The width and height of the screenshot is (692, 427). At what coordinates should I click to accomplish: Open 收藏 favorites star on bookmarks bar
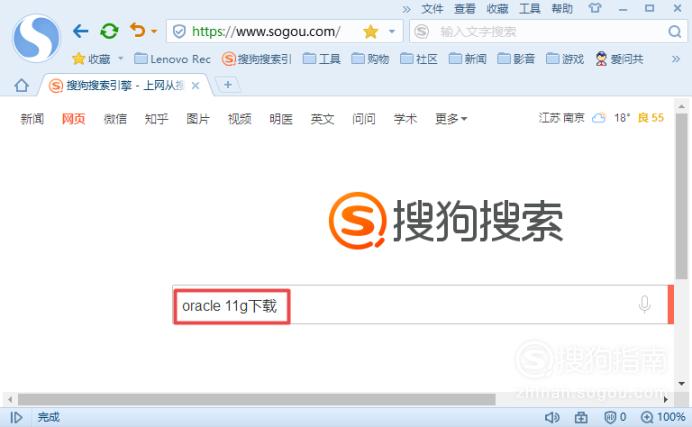91,59
